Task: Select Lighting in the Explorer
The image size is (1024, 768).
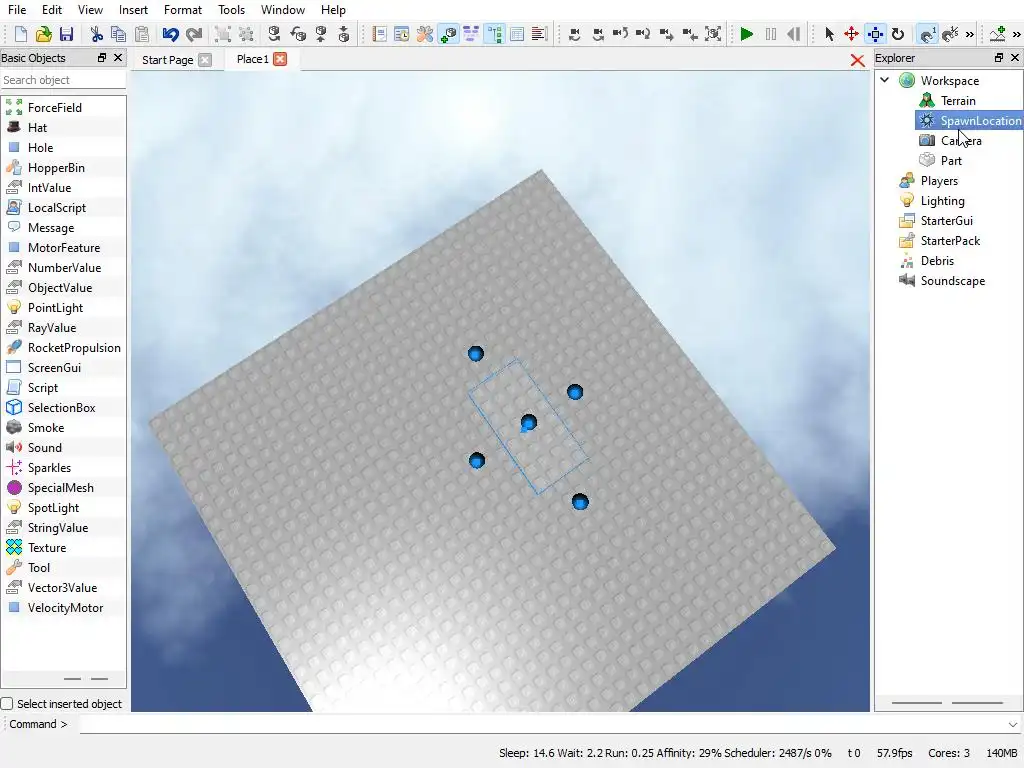Action: click(942, 201)
